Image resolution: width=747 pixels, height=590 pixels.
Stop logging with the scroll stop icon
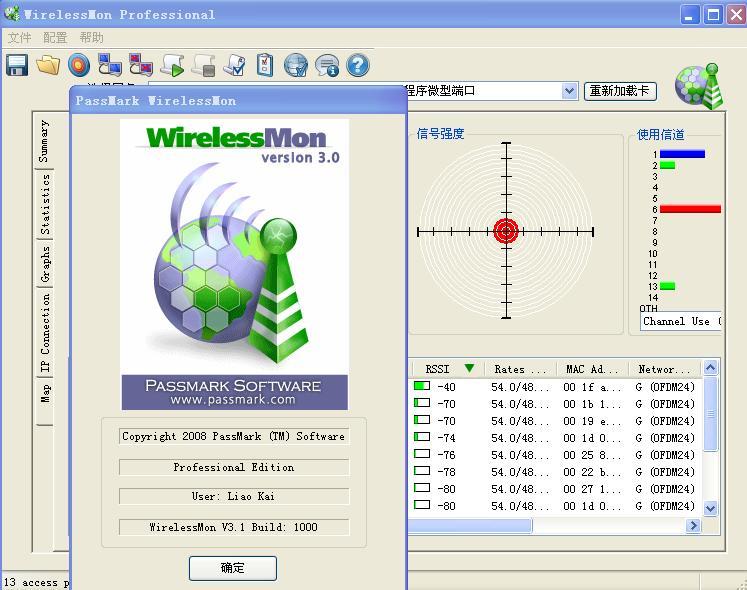(x=203, y=65)
